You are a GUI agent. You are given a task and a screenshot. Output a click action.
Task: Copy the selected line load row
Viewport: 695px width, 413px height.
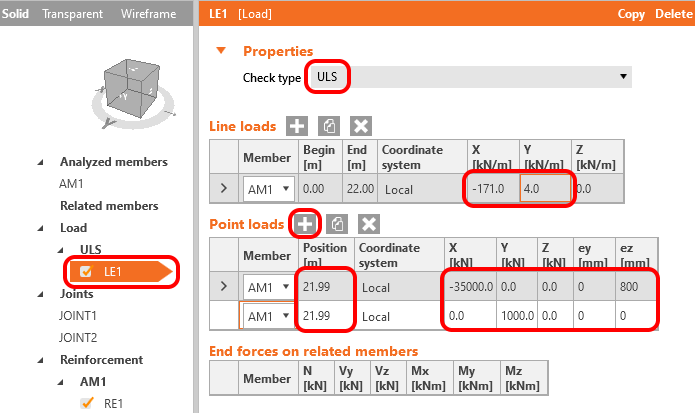(329, 126)
